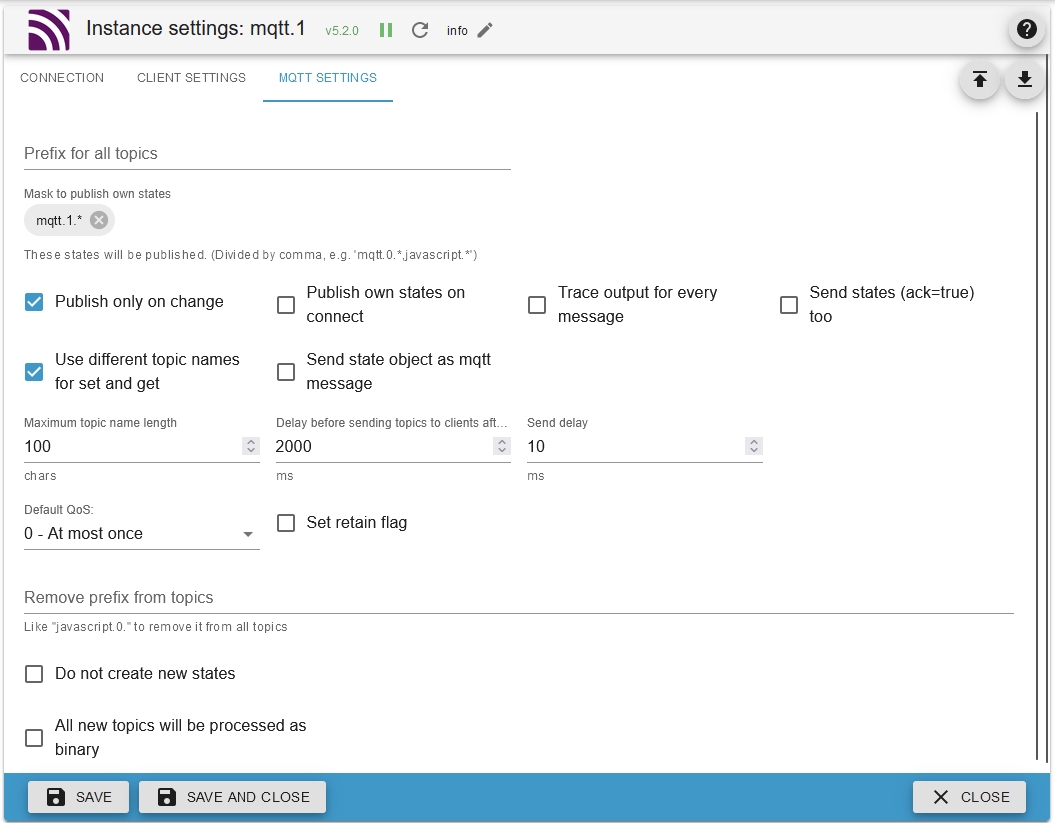The width and height of the screenshot is (1055, 823).
Task: Pause the mqtt.1 instance
Action: pos(386,30)
